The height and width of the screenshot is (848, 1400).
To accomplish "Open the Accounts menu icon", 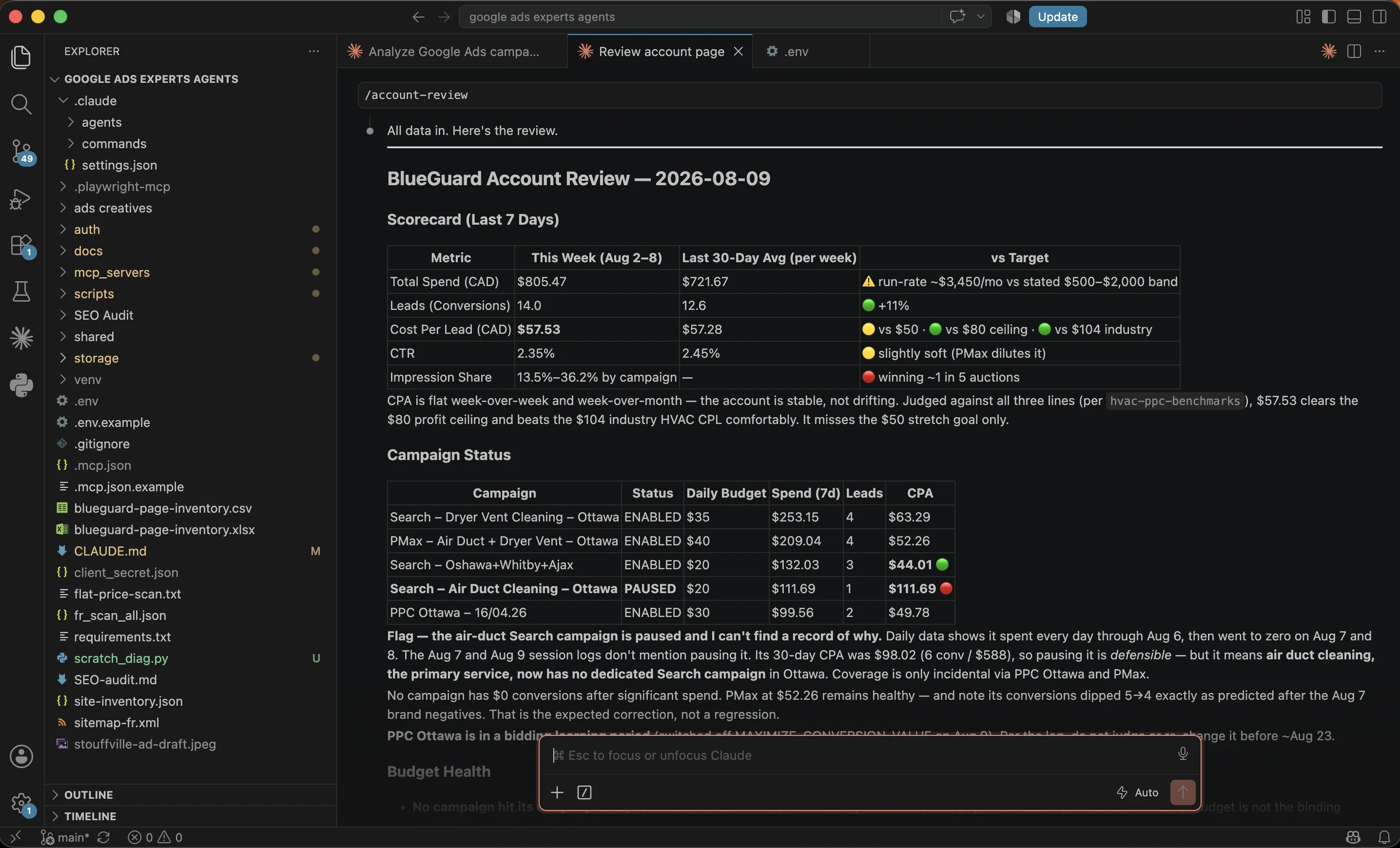I will 21,756.
